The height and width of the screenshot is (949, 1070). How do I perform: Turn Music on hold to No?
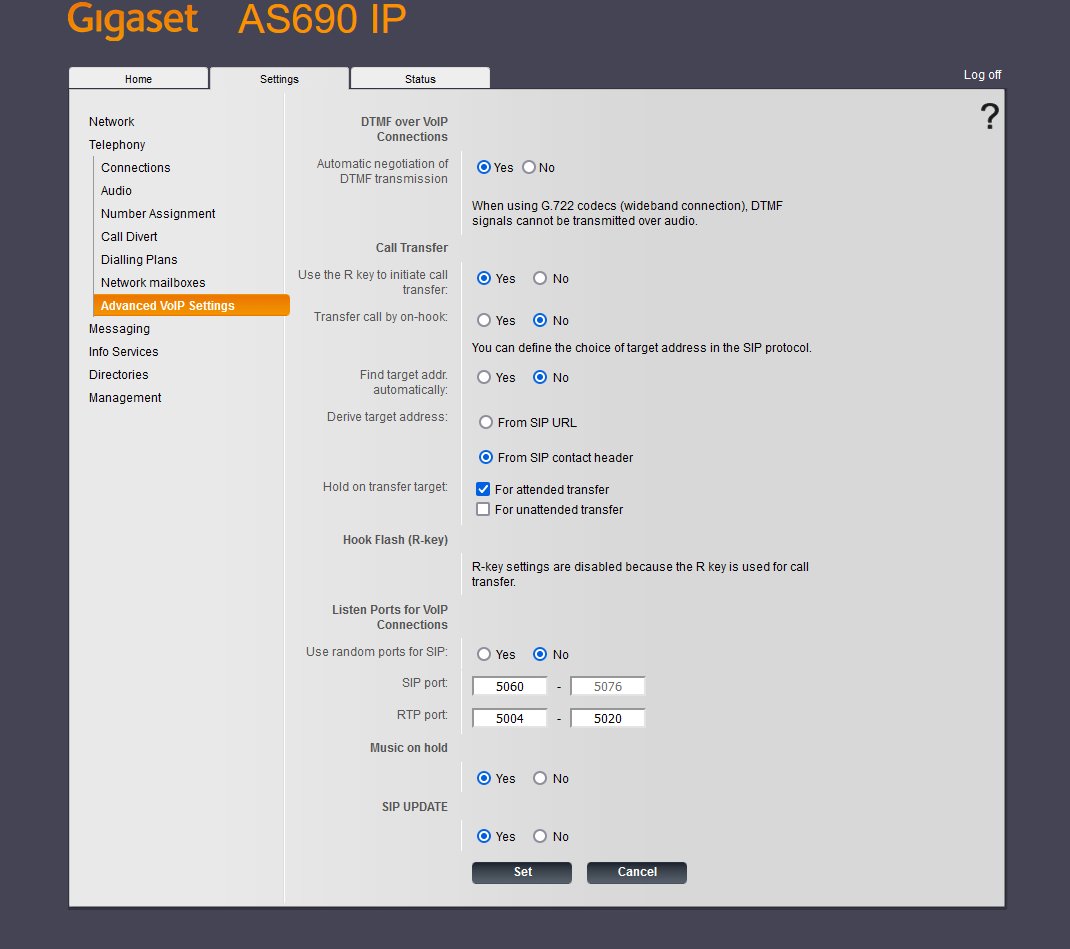(540, 778)
